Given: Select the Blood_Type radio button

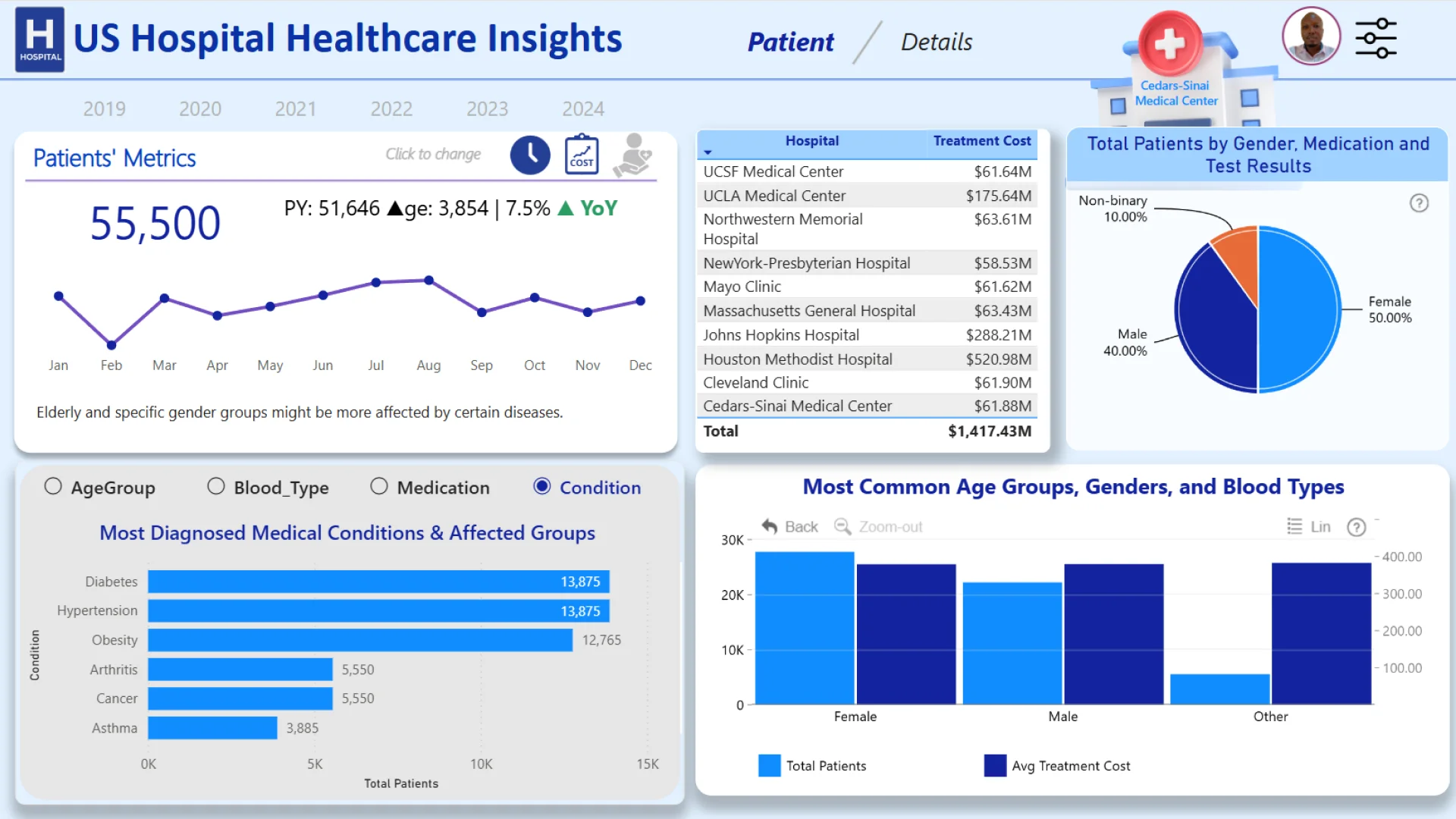Looking at the screenshot, I should click(x=216, y=487).
